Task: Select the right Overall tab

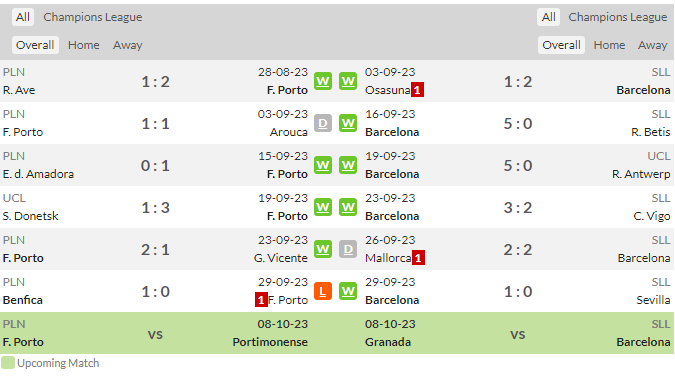Action: 561,45
